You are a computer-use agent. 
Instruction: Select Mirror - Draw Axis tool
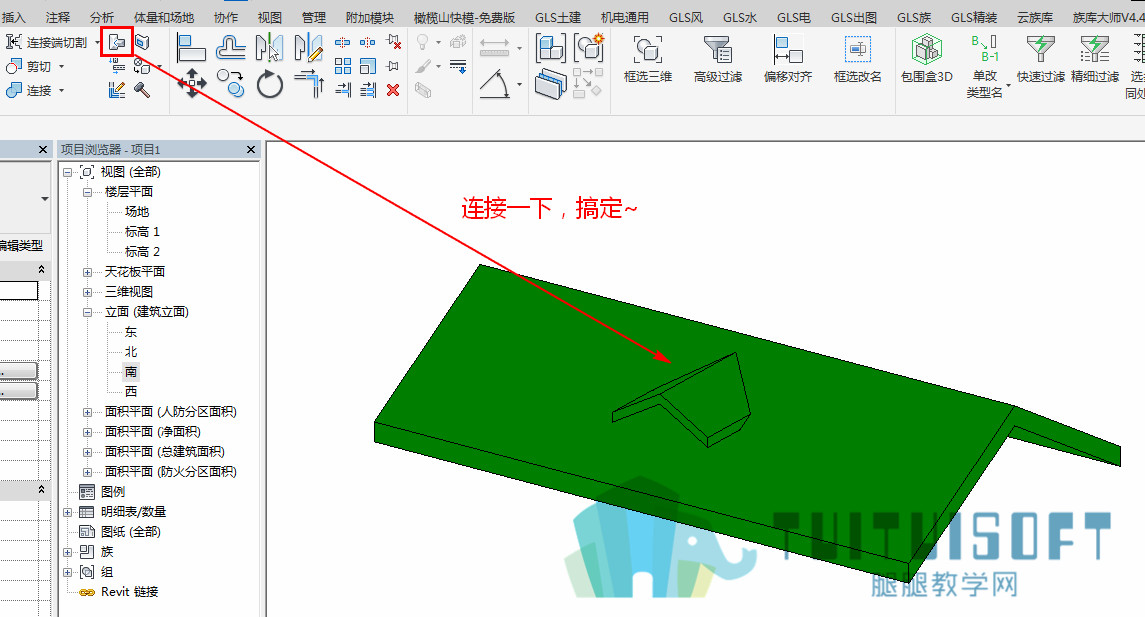click(x=308, y=47)
